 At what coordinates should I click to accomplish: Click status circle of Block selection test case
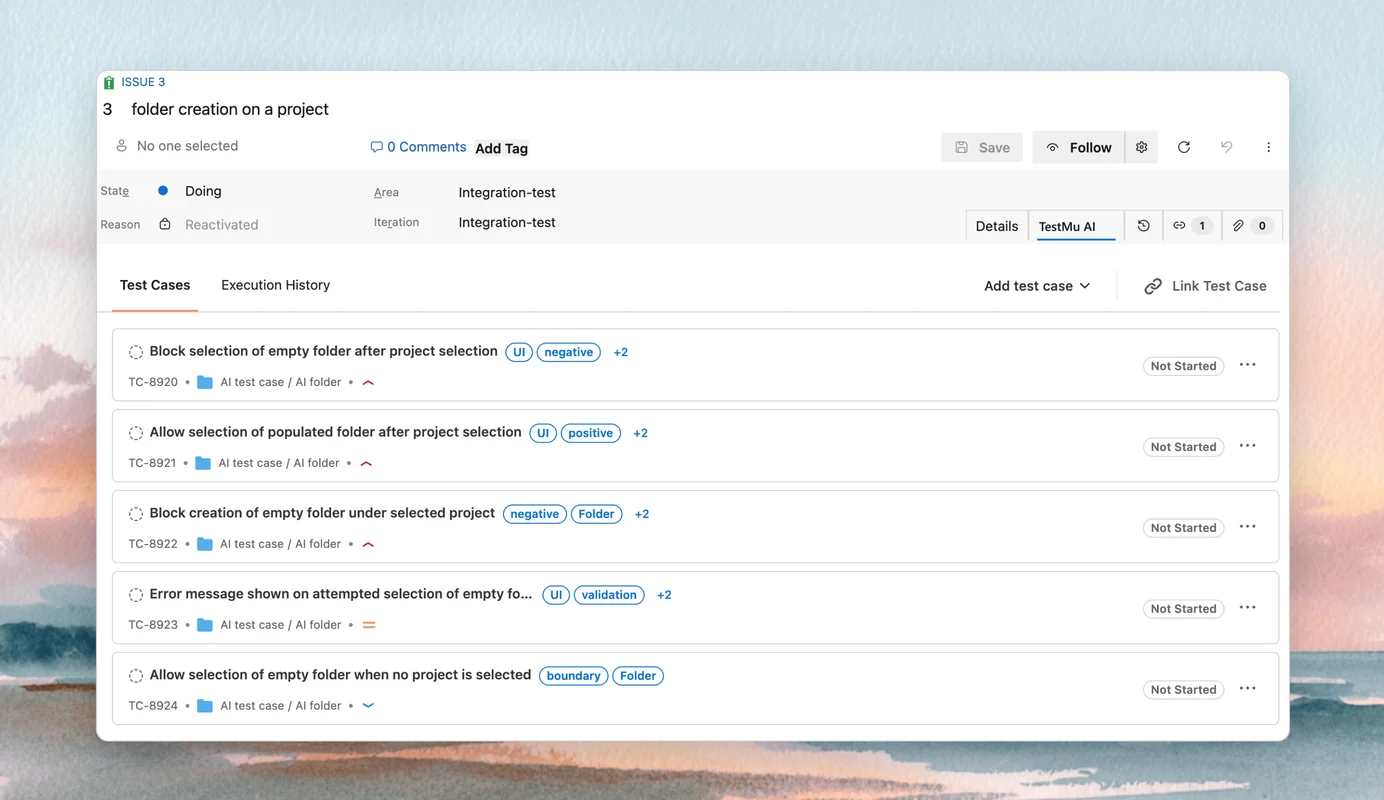[x=136, y=352]
